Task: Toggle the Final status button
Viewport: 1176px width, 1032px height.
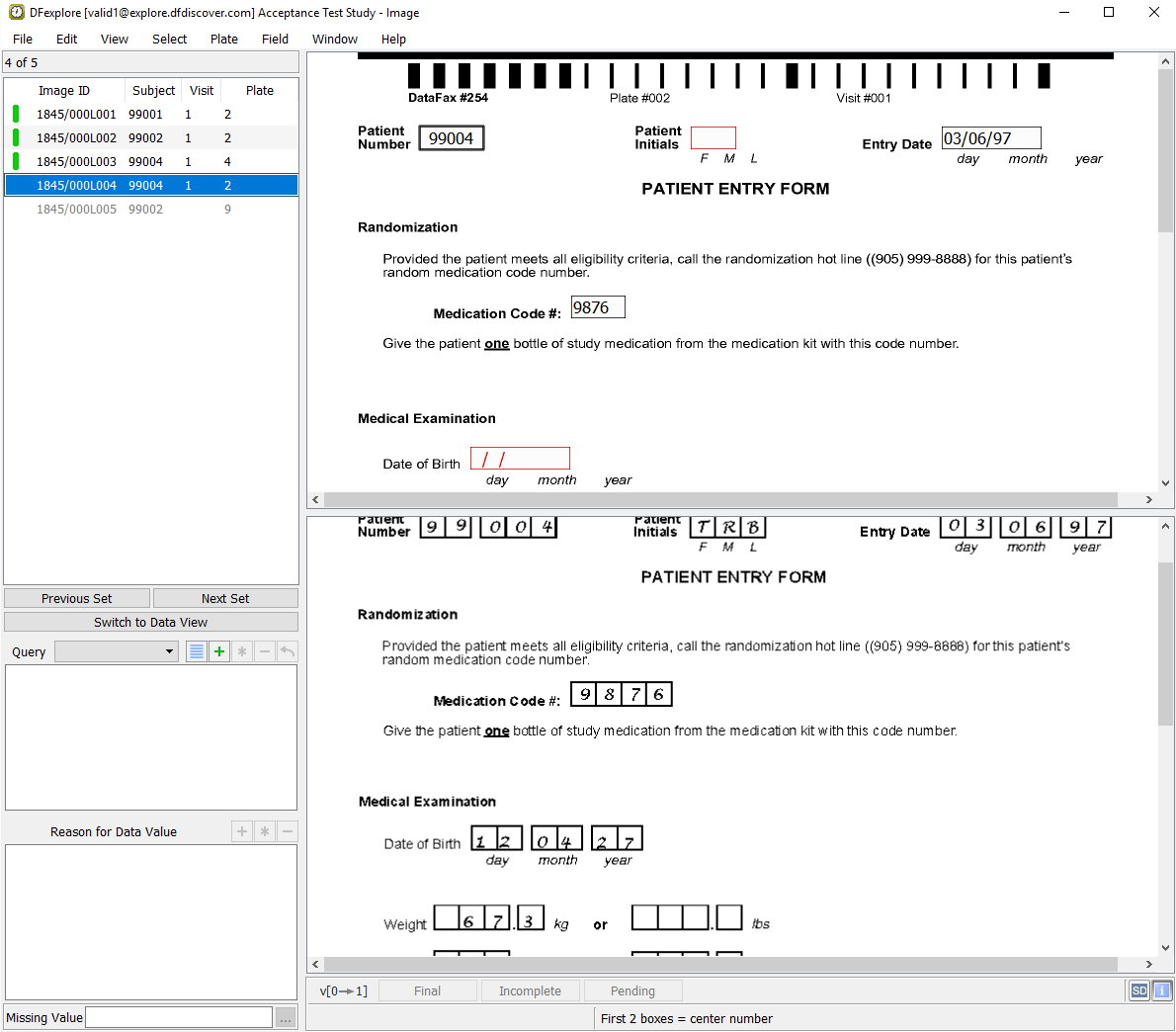Action: coord(427,990)
